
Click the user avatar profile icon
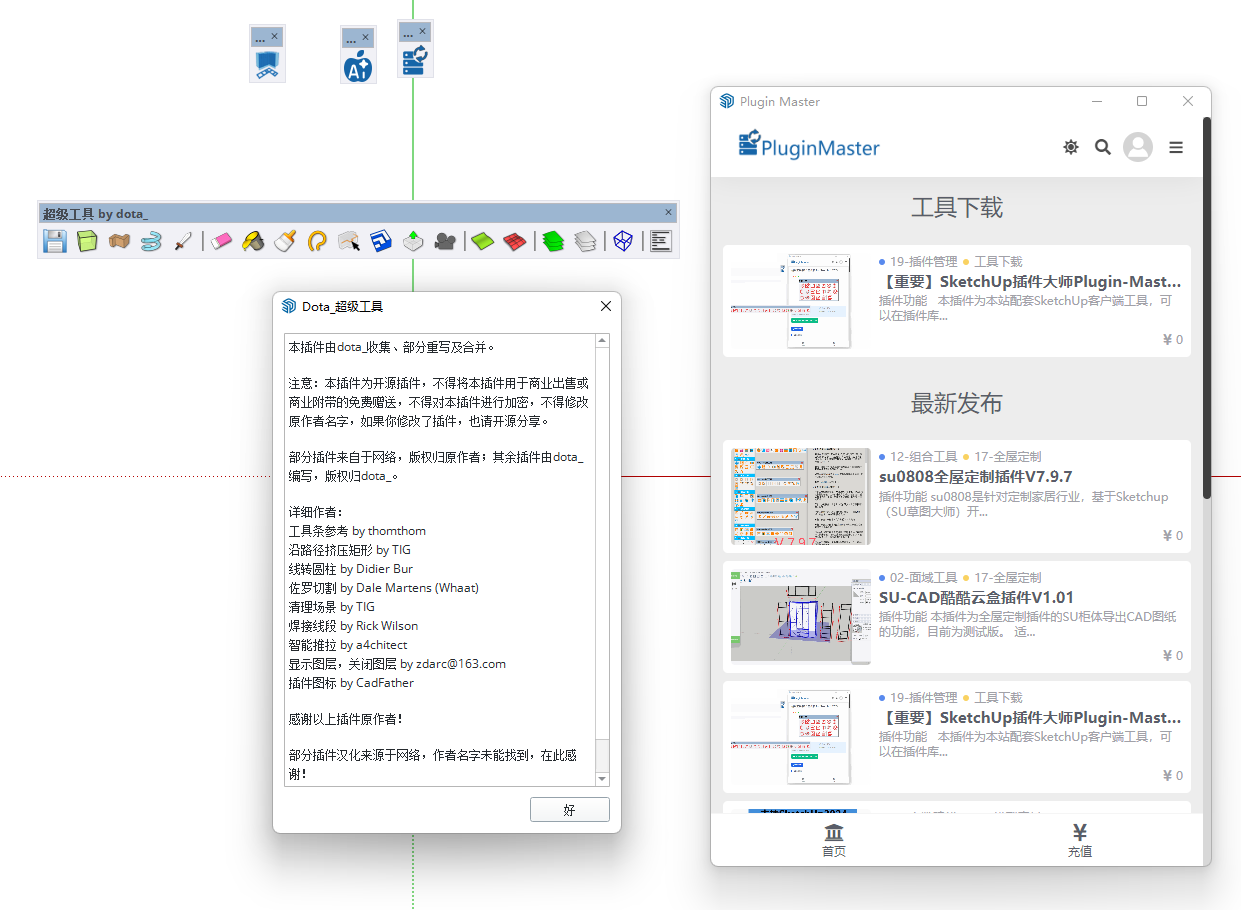[x=1138, y=147]
